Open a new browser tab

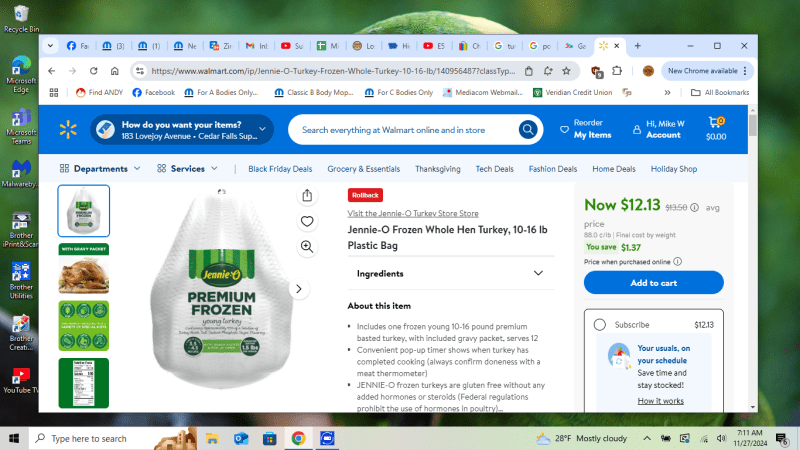[x=637, y=46]
